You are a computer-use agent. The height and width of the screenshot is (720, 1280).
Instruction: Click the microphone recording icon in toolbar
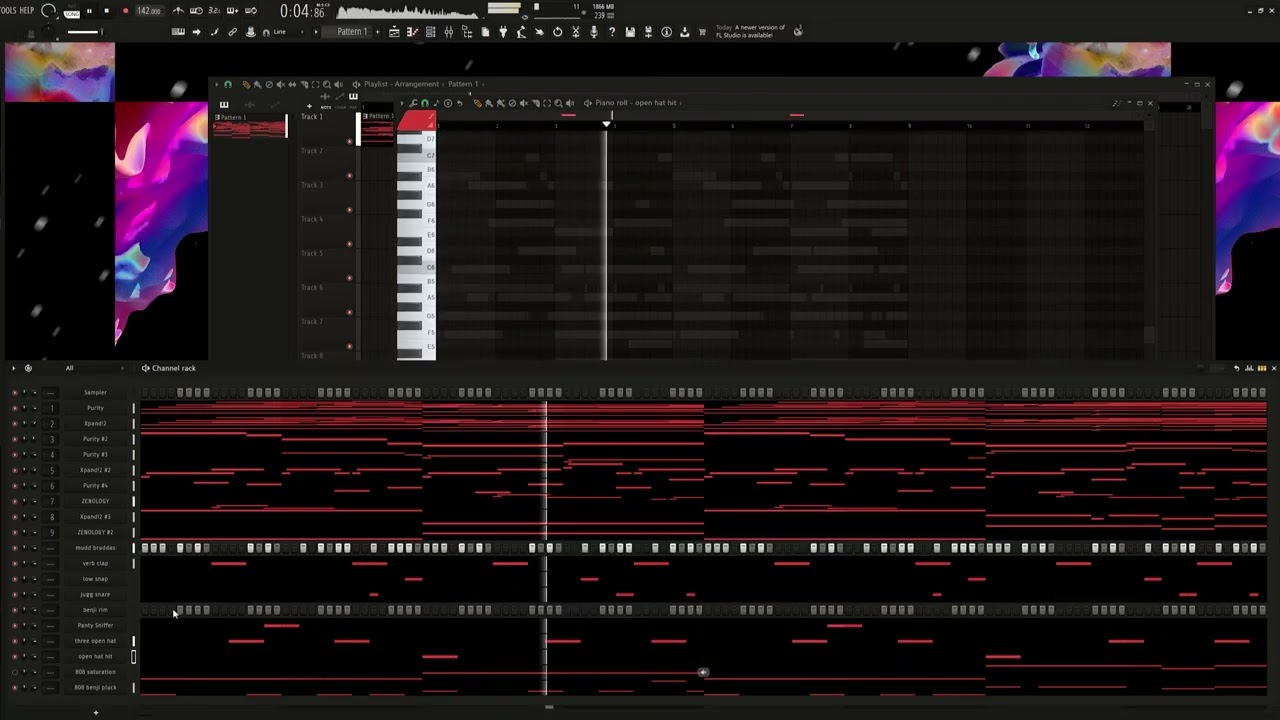[x=594, y=32]
